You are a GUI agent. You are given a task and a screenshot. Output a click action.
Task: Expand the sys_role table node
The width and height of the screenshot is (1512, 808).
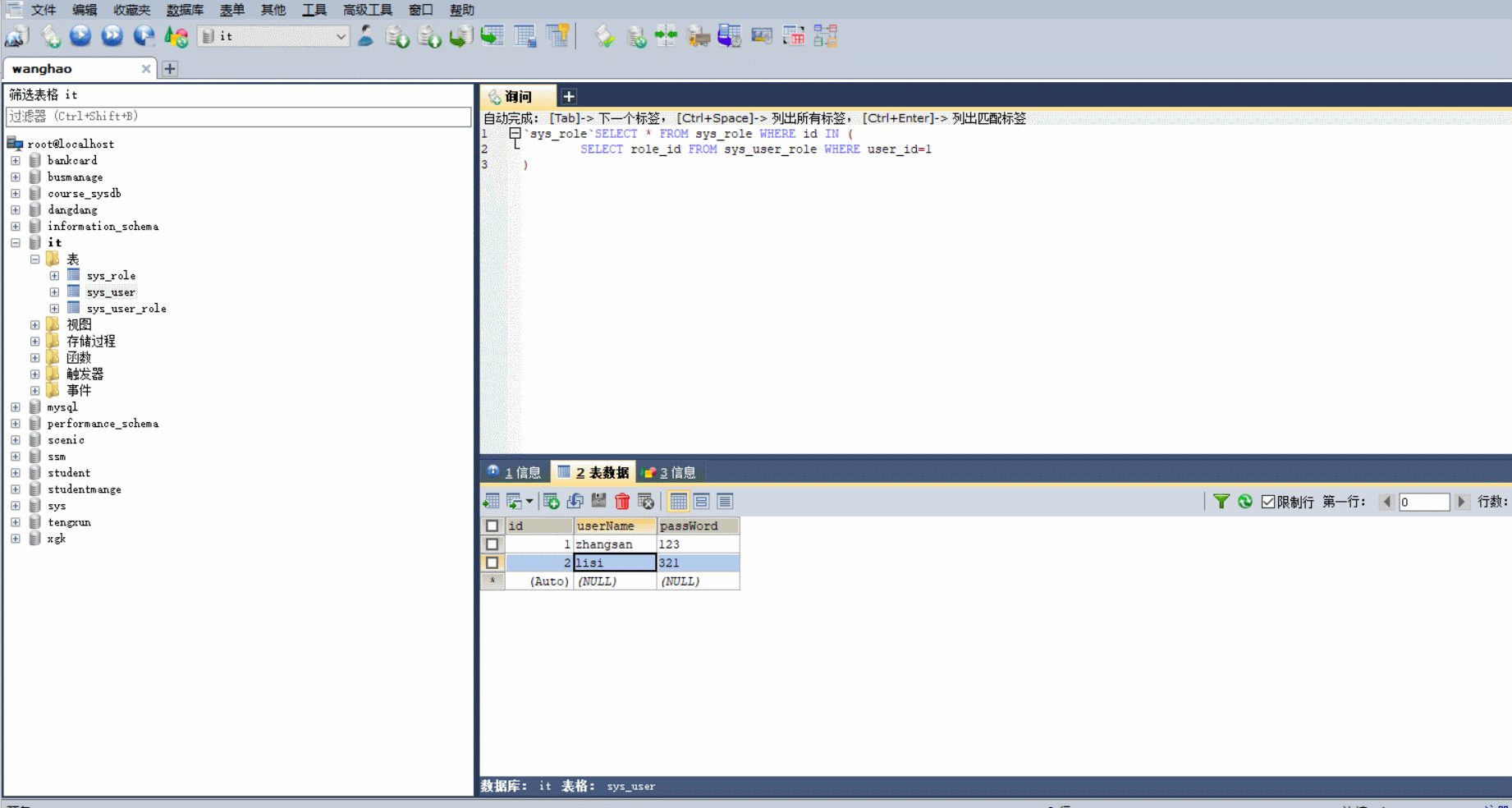[54, 275]
